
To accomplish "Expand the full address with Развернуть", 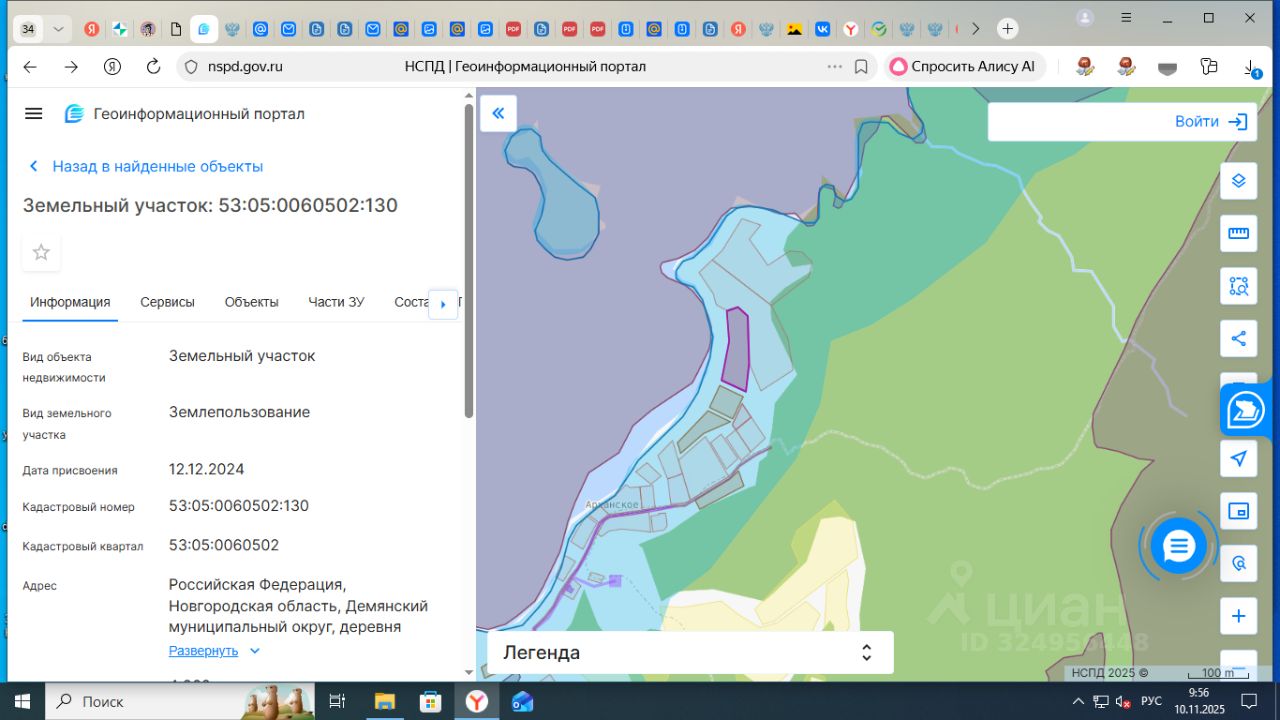I will tap(214, 651).
